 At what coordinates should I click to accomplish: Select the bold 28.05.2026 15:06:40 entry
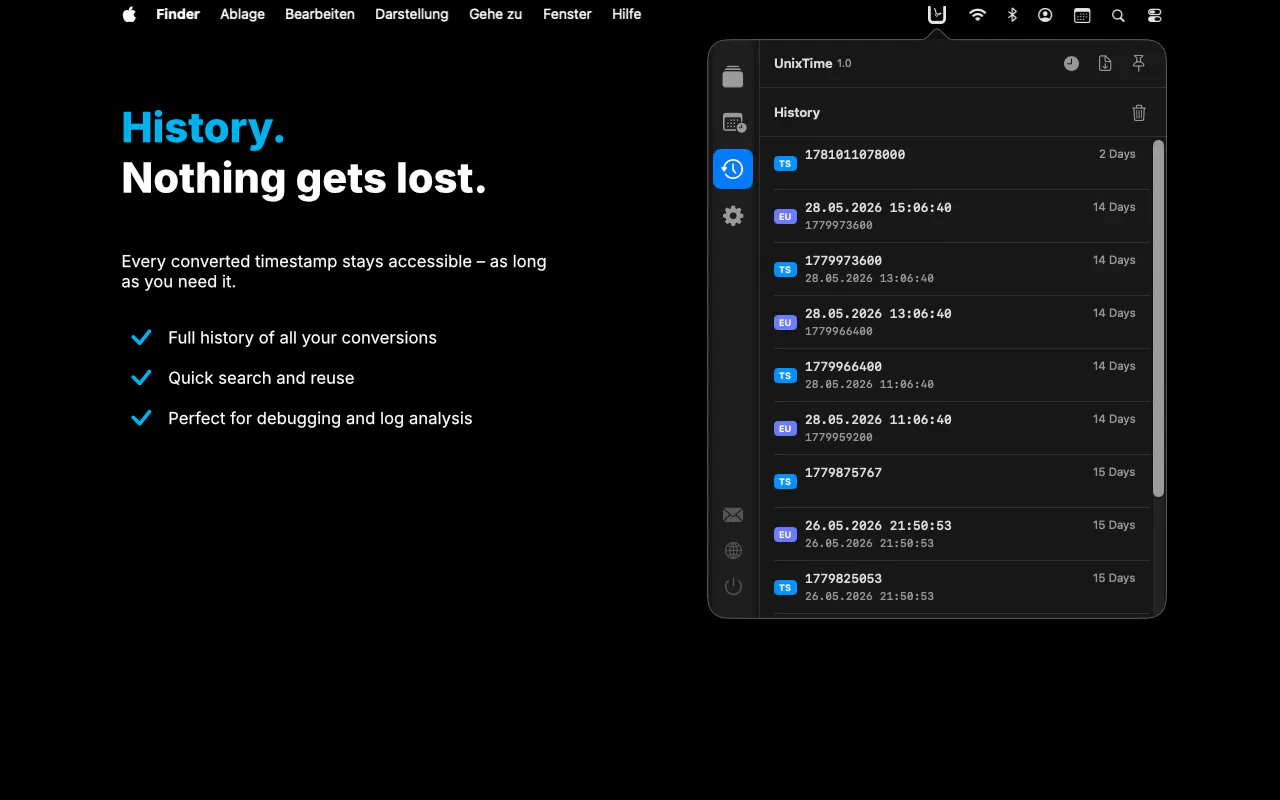coord(878,208)
